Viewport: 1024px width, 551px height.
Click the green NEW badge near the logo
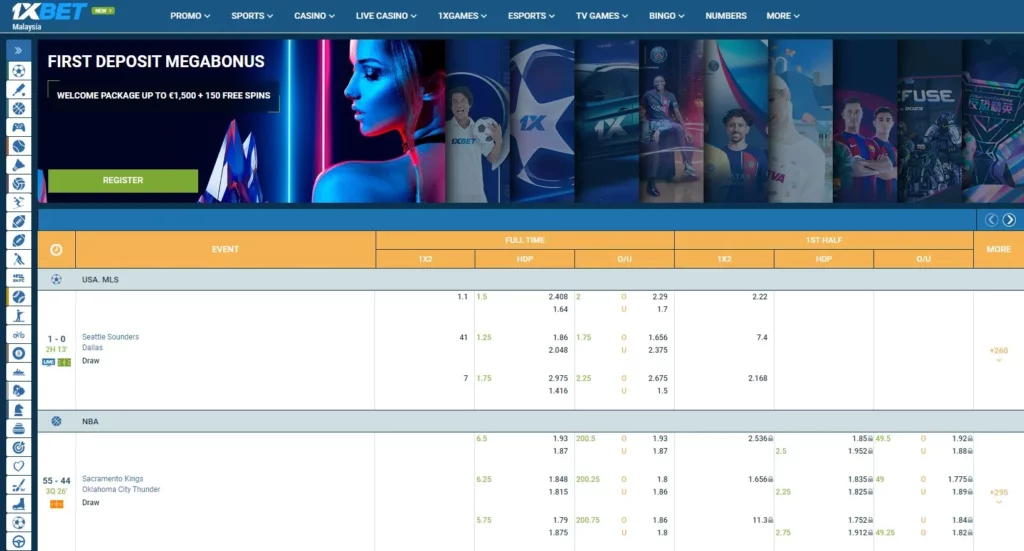(103, 10)
